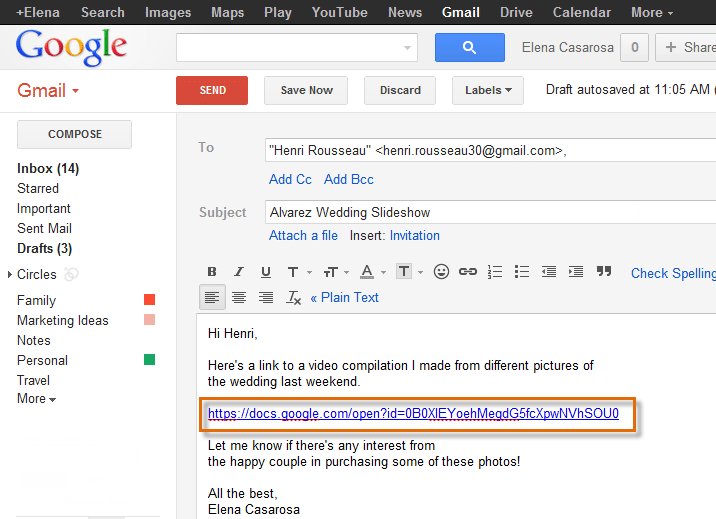Remove formatting with the Tx icon
Viewport: 716px width, 519px height.
tap(293, 298)
